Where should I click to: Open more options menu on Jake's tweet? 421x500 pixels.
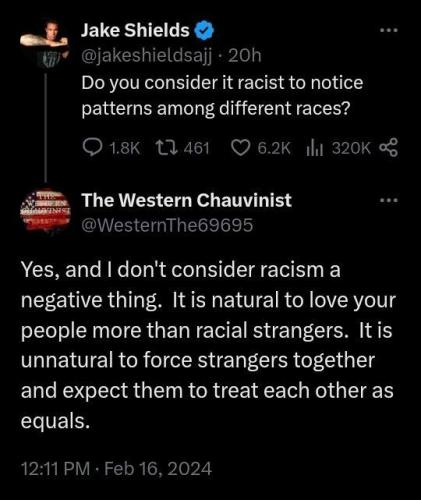click(389, 30)
